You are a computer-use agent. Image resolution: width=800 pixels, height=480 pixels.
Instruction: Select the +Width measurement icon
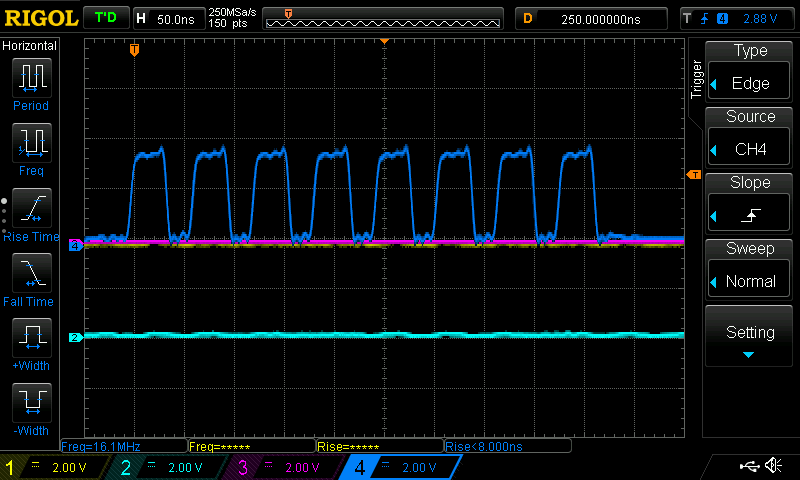click(x=32, y=337)
